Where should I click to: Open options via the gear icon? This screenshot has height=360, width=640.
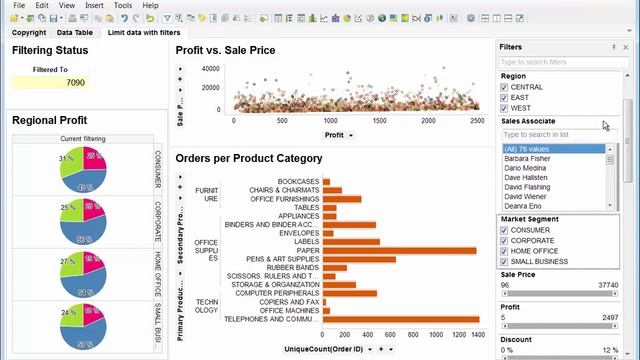click(471, 18)
